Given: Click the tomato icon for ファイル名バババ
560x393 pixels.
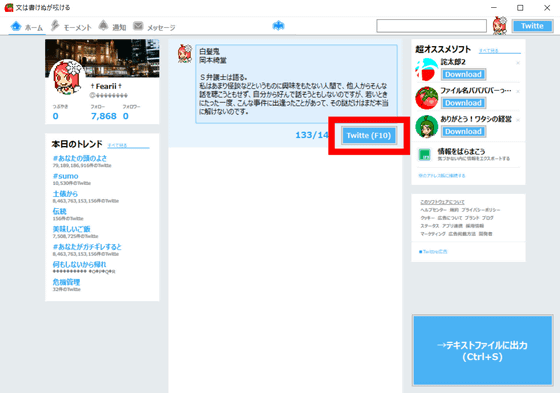Looking at the screenshot, I should (x=426, y=98).
